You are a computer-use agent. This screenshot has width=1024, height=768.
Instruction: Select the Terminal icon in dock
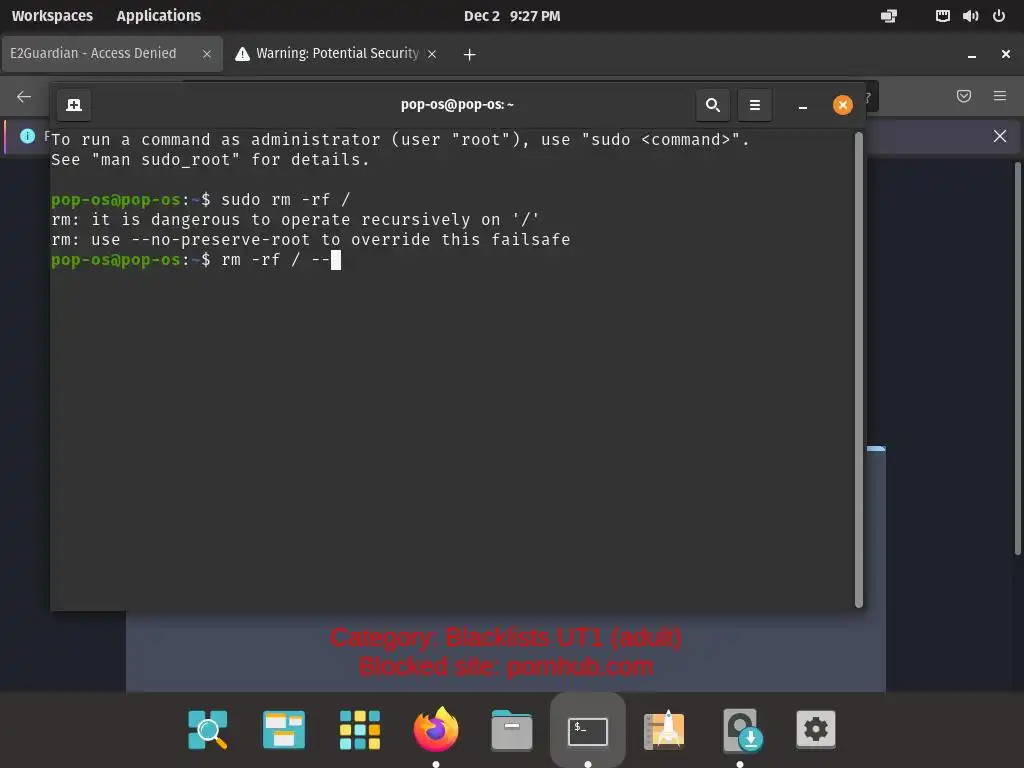(x=588, y=730)
